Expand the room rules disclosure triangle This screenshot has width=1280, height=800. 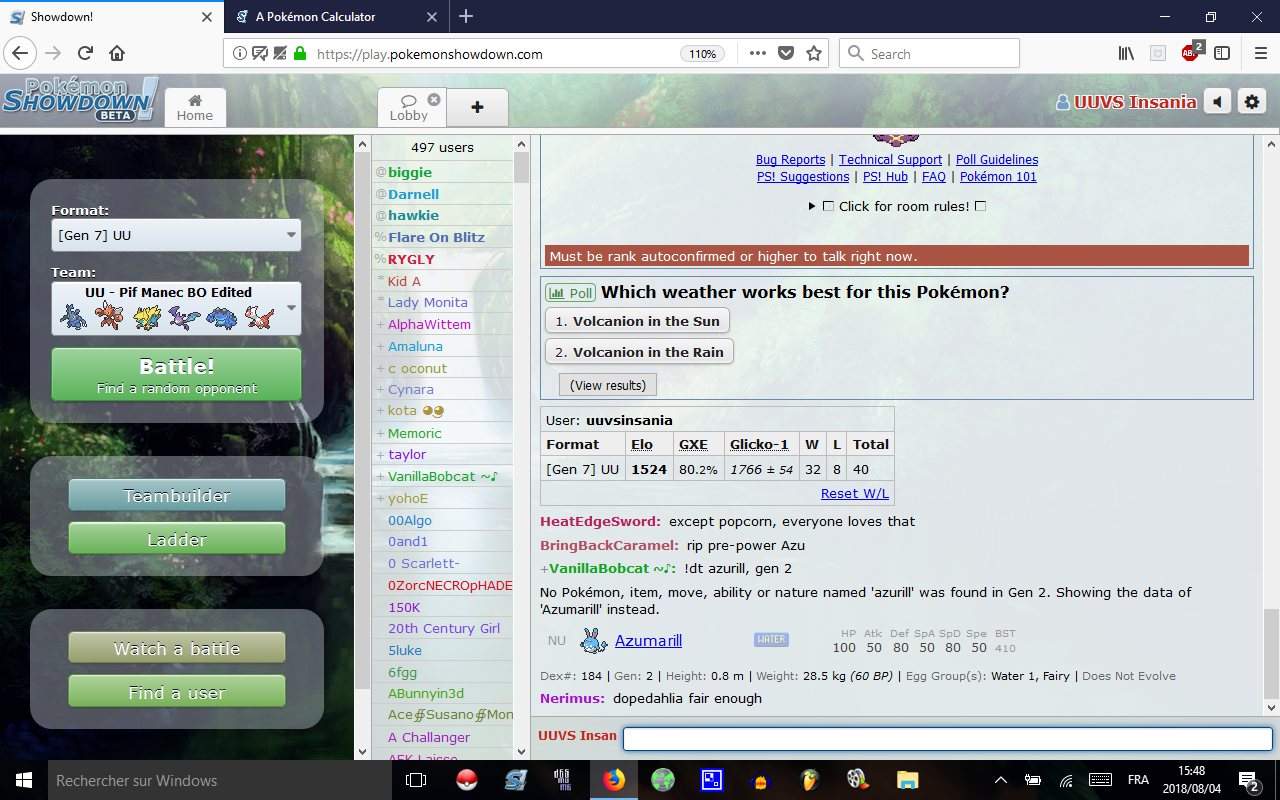[x=812, y=206]
